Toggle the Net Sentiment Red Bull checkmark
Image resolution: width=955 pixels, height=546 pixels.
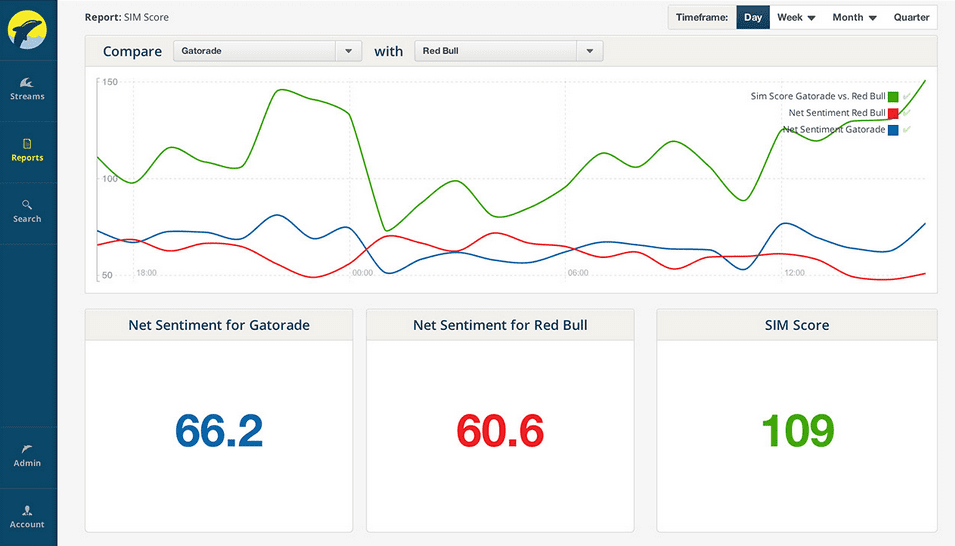coord(906,113)
